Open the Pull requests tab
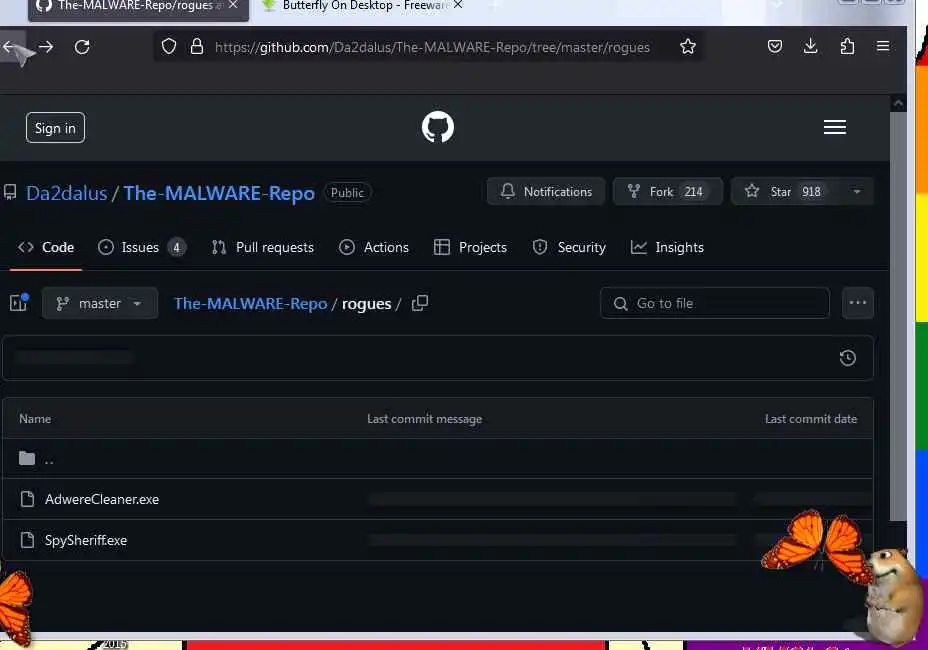 pos(263,247)
